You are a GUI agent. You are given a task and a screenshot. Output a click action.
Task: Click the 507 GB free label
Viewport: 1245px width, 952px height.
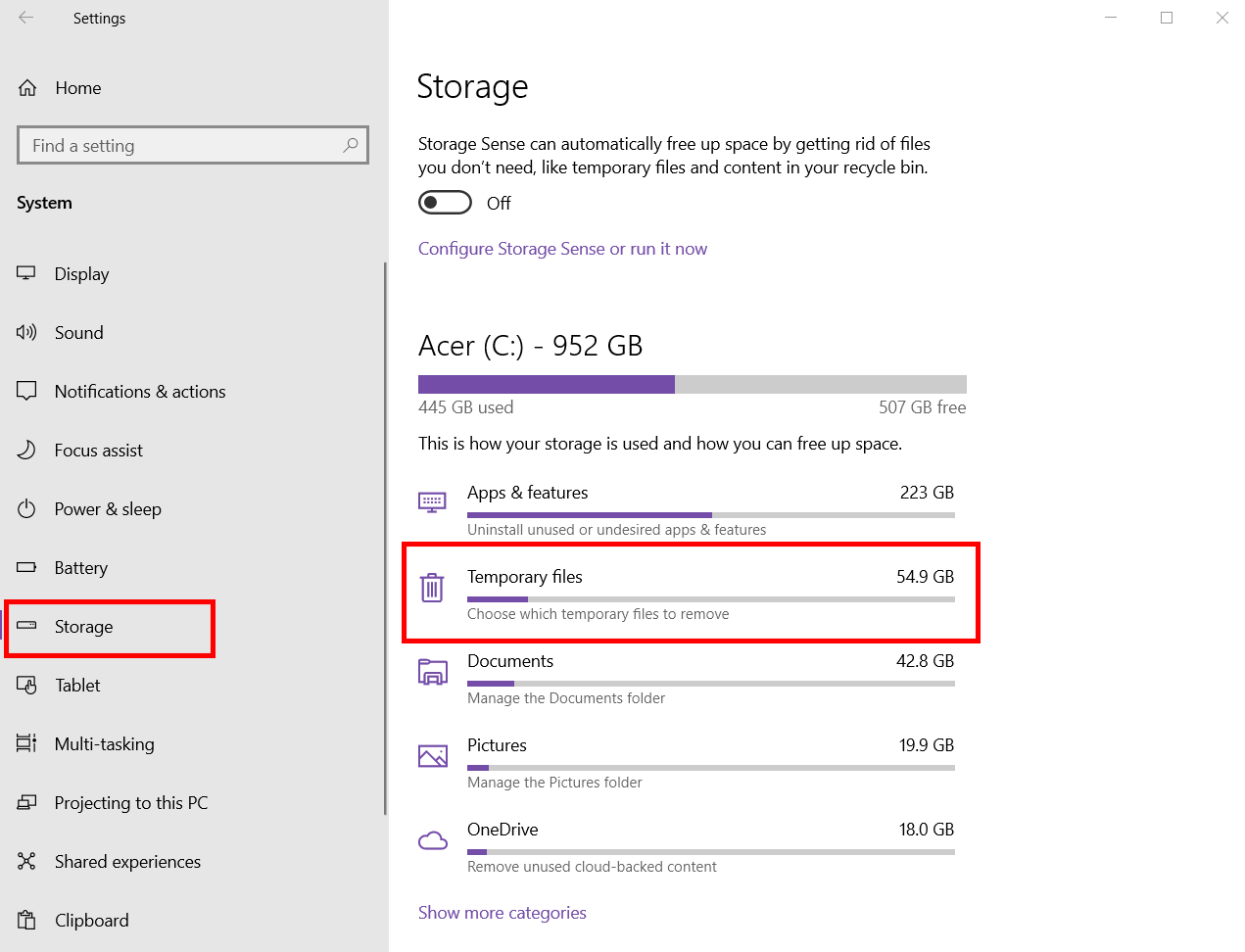pos(923,407)
